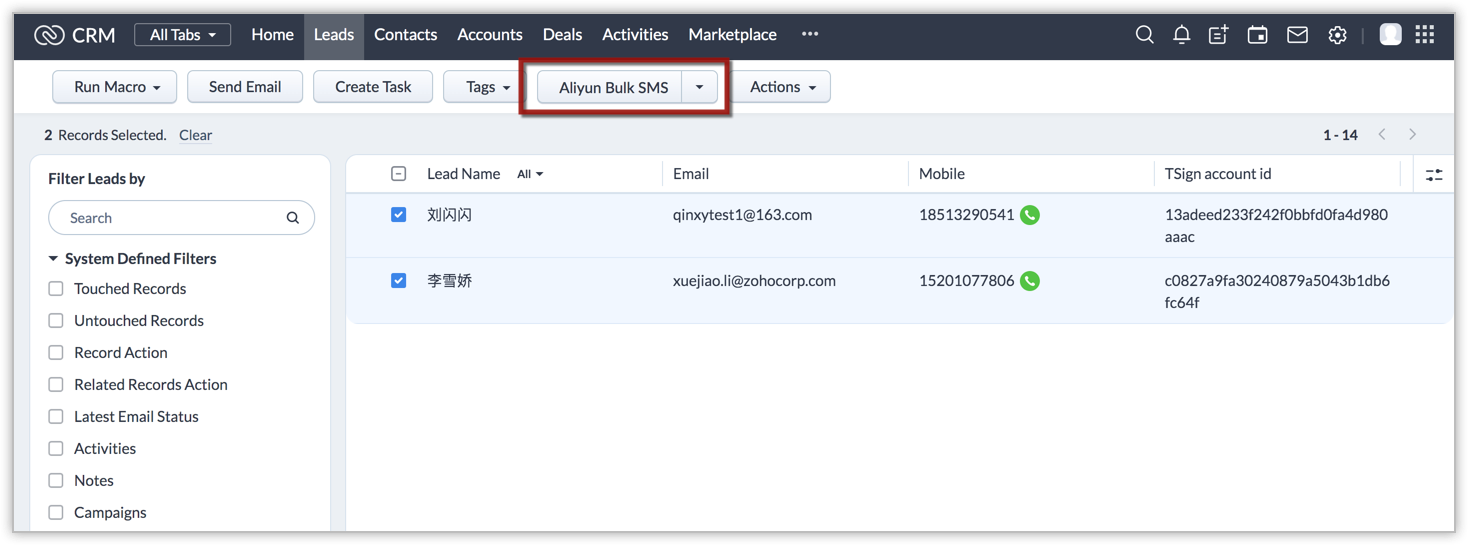
Task: Open the Lead Name All dropdown
Action: click(530, 174)
